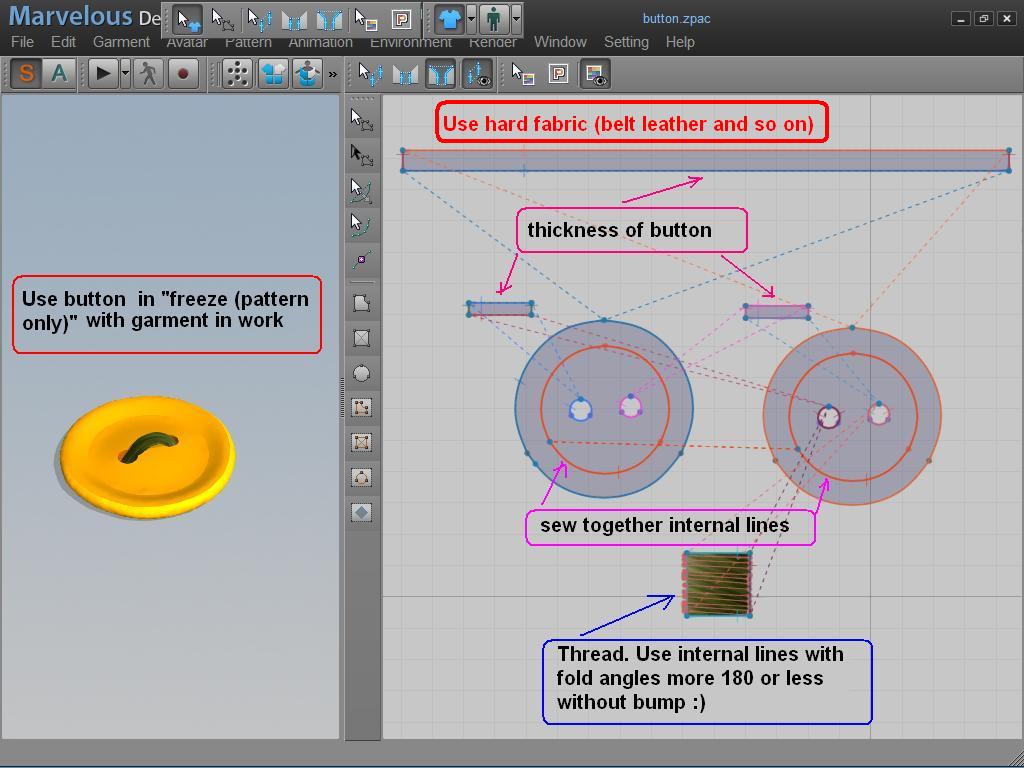Viewport: 1024px width, 768px height.
Task: Open the Window menu
Action: coord(560,42)
